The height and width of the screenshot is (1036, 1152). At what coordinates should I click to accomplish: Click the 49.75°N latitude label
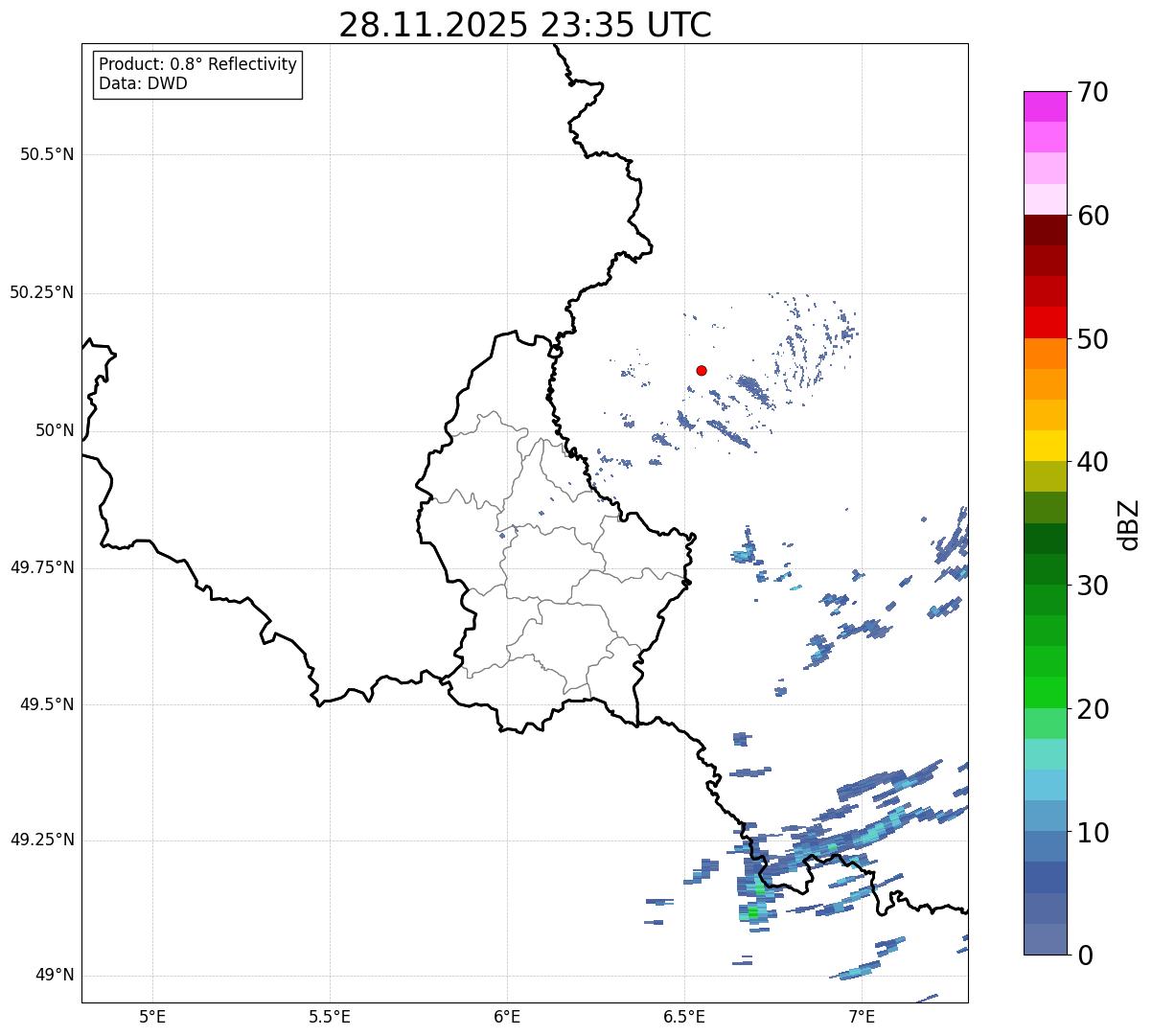(x=41, y=567)
